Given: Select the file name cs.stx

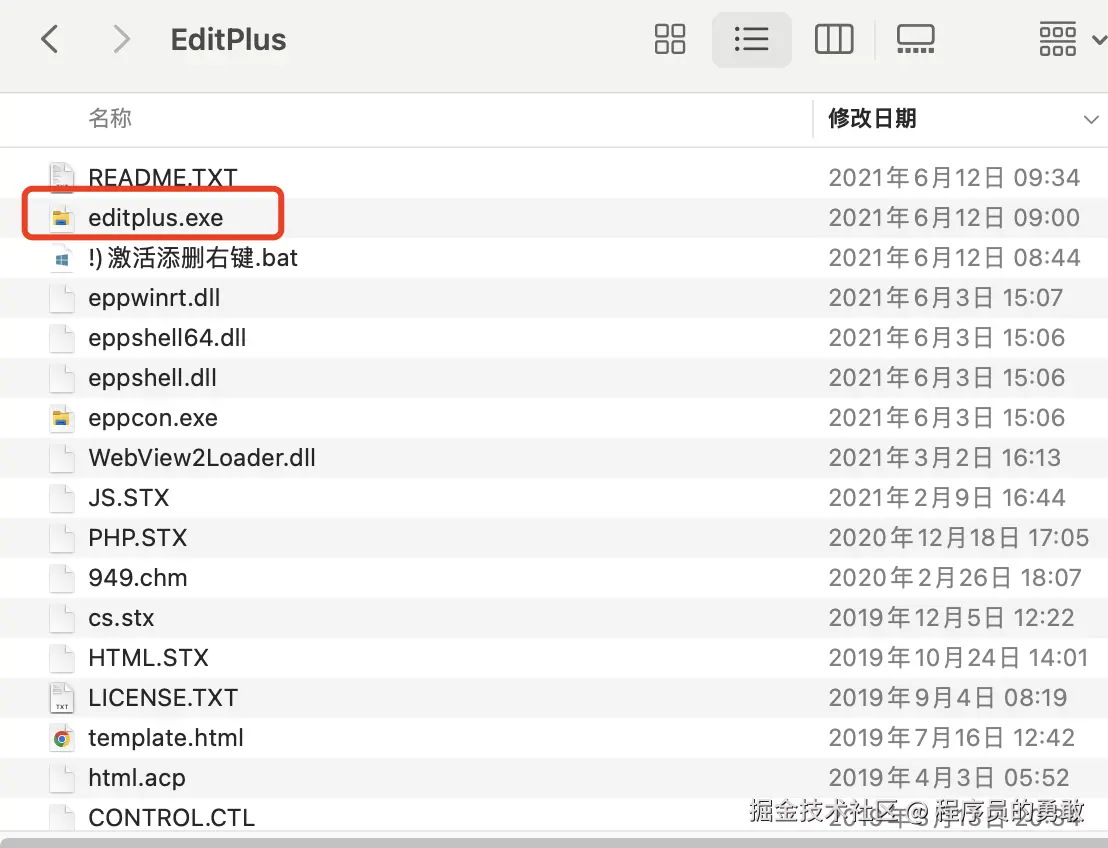Looking at the screenshot, I should pos(121,618).
